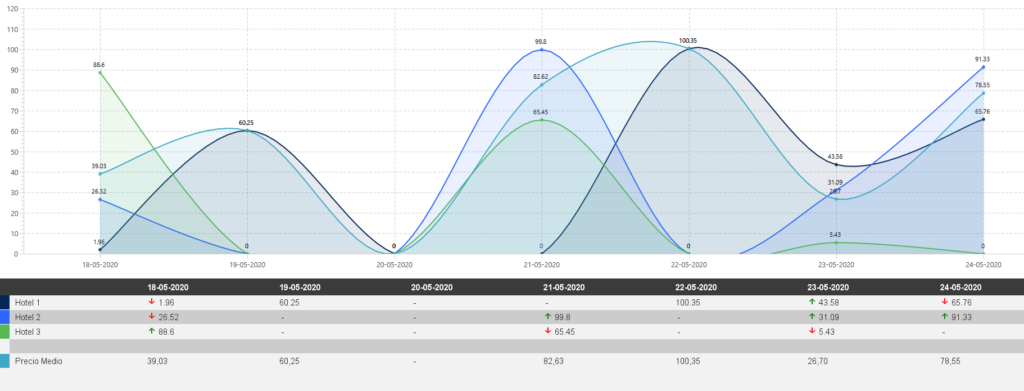Select the Hotel 3 row label

[27, 332]
